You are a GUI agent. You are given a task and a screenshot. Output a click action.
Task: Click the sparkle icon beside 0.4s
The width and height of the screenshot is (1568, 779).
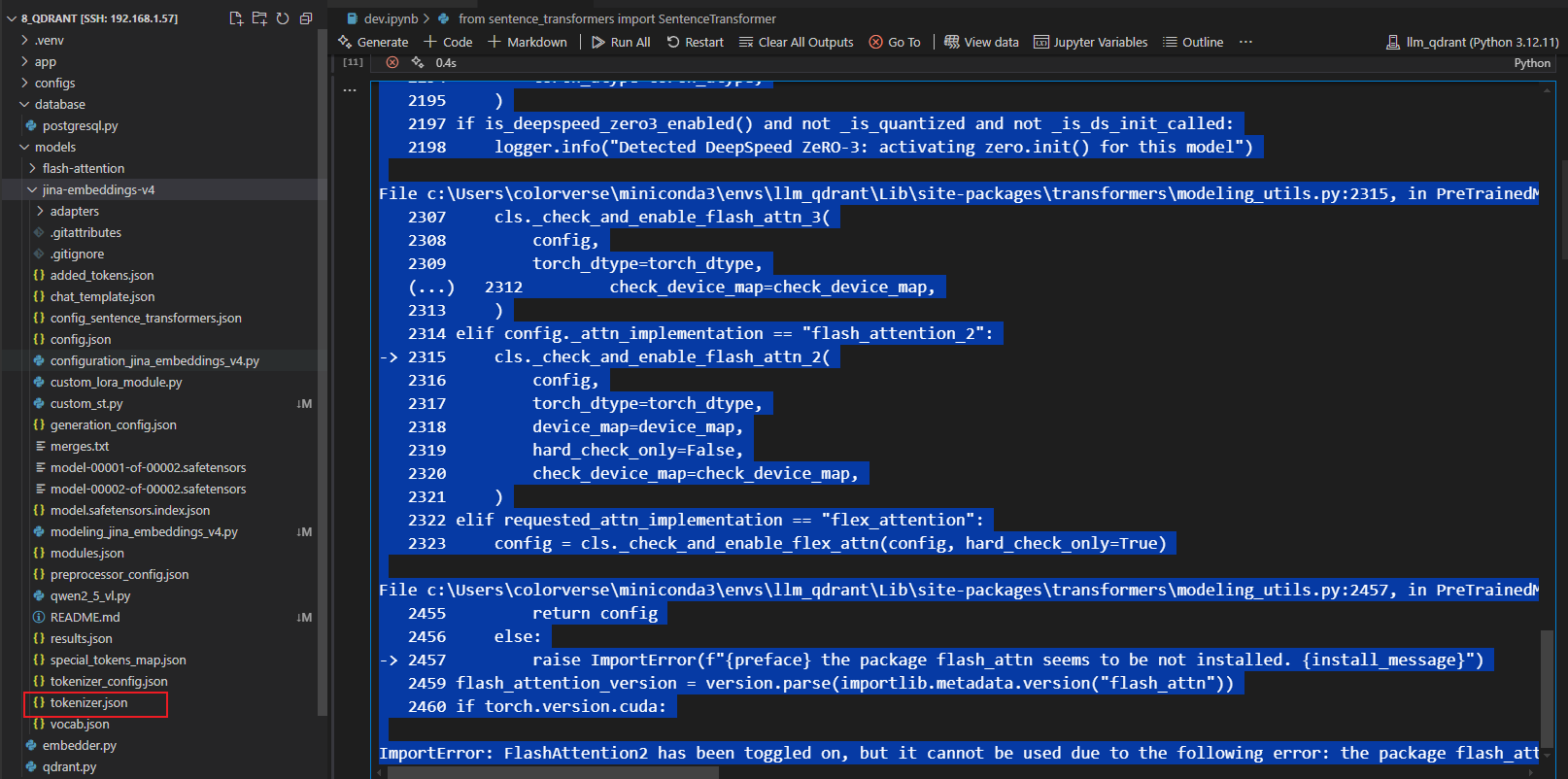[x=418, y=62]
